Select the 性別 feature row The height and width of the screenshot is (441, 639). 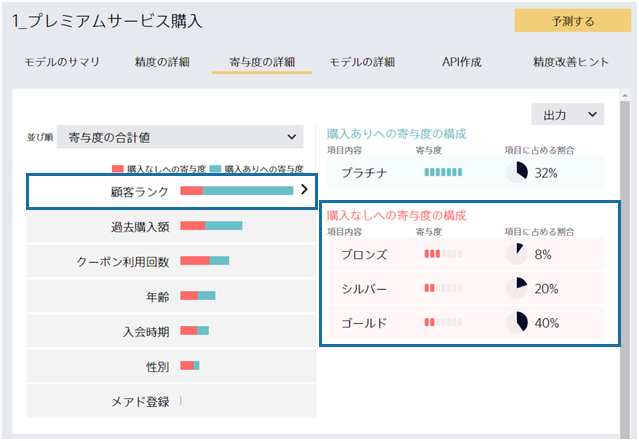pyautogui.click(x=171, y=366)
